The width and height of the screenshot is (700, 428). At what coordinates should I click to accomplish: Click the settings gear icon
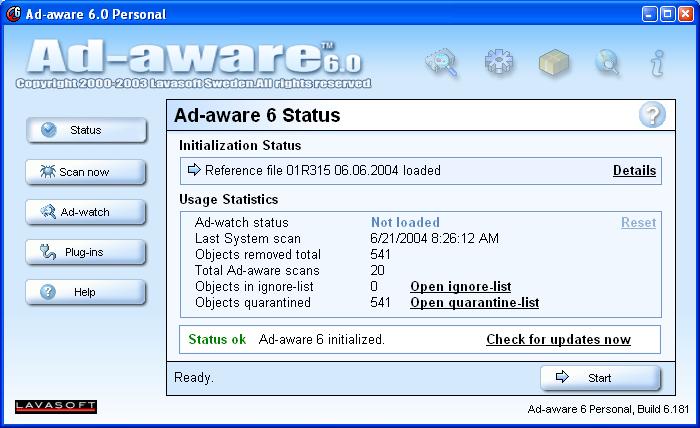(x=498, y=64)
